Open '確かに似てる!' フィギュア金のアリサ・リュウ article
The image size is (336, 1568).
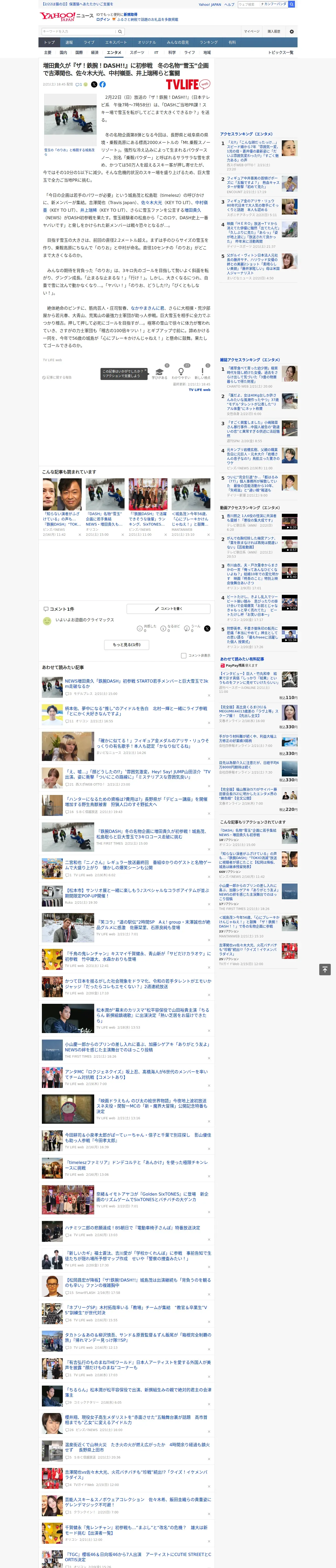153,744
